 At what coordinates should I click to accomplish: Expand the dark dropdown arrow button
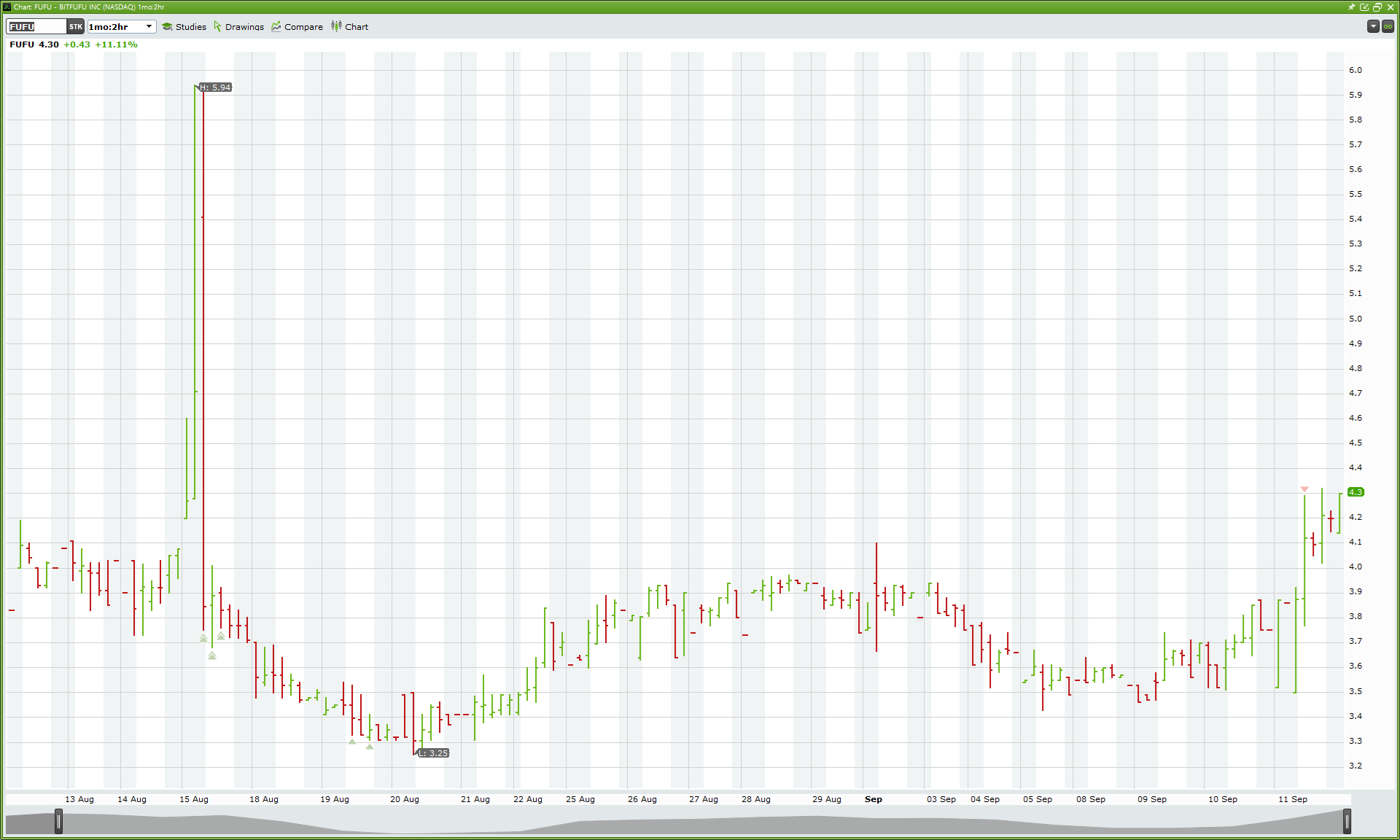[1373, 26]
